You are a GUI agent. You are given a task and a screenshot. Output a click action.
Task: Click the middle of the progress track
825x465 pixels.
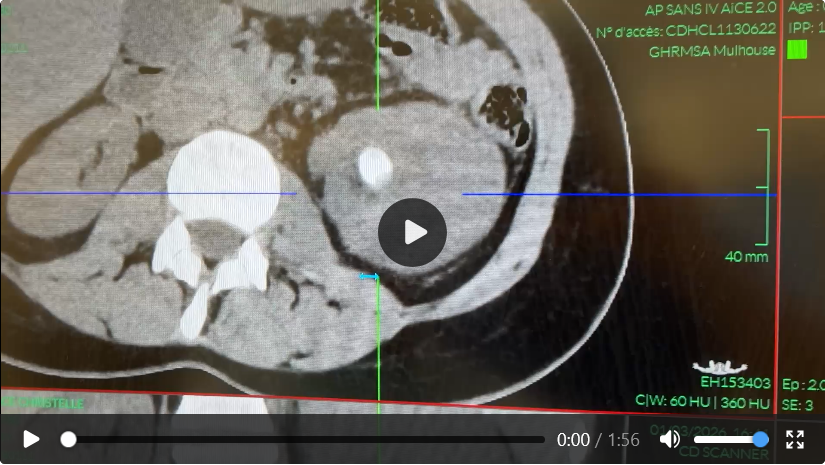coord(307,439)
